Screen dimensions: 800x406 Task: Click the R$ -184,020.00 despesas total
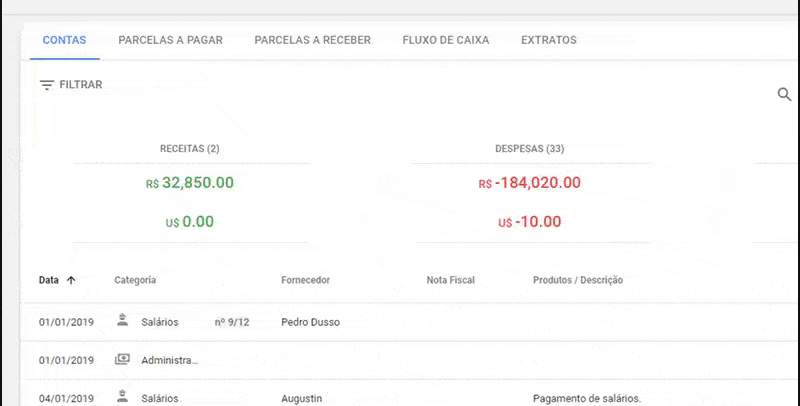529,183
